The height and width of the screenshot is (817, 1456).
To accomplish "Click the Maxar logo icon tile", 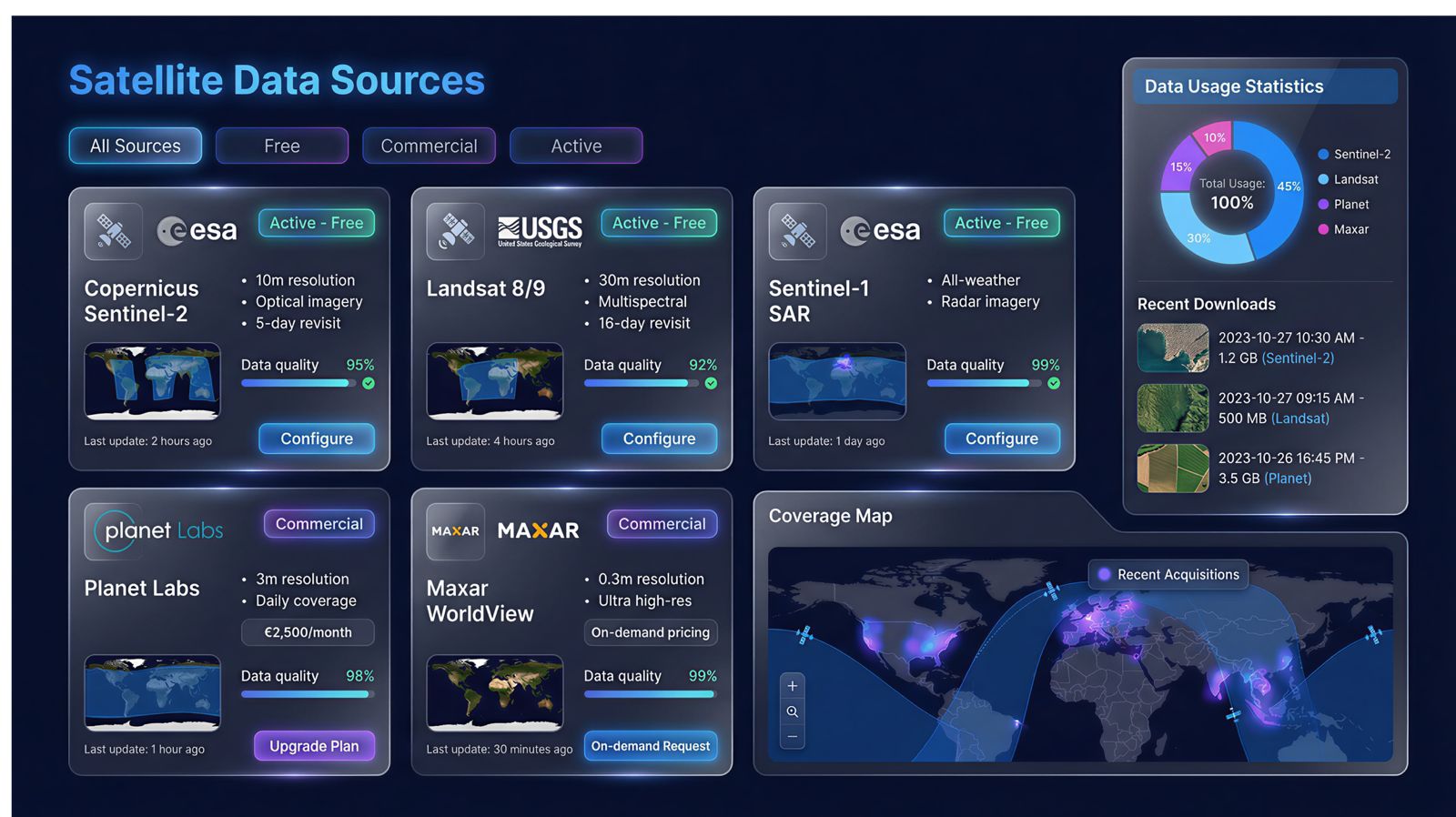I will click(455, 531).
